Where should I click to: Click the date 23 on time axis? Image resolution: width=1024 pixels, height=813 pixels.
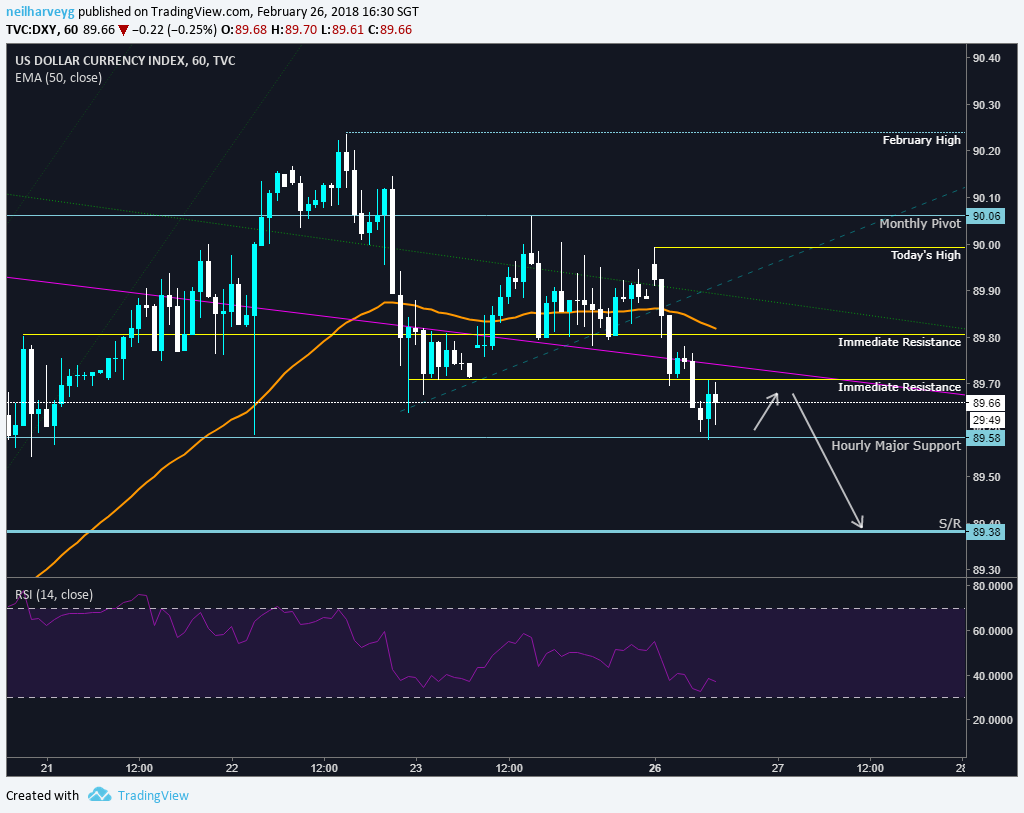click(416, 768)
